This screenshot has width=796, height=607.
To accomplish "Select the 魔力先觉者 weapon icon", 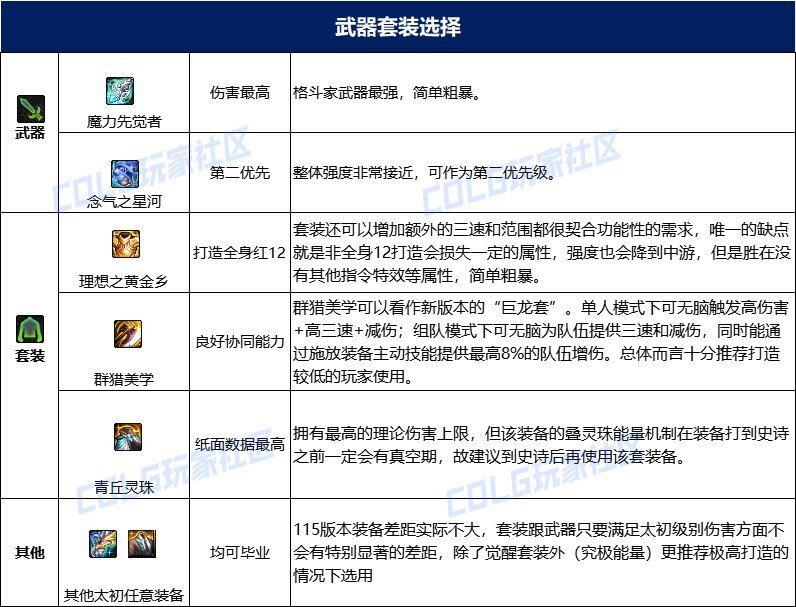I will (120, 91).
